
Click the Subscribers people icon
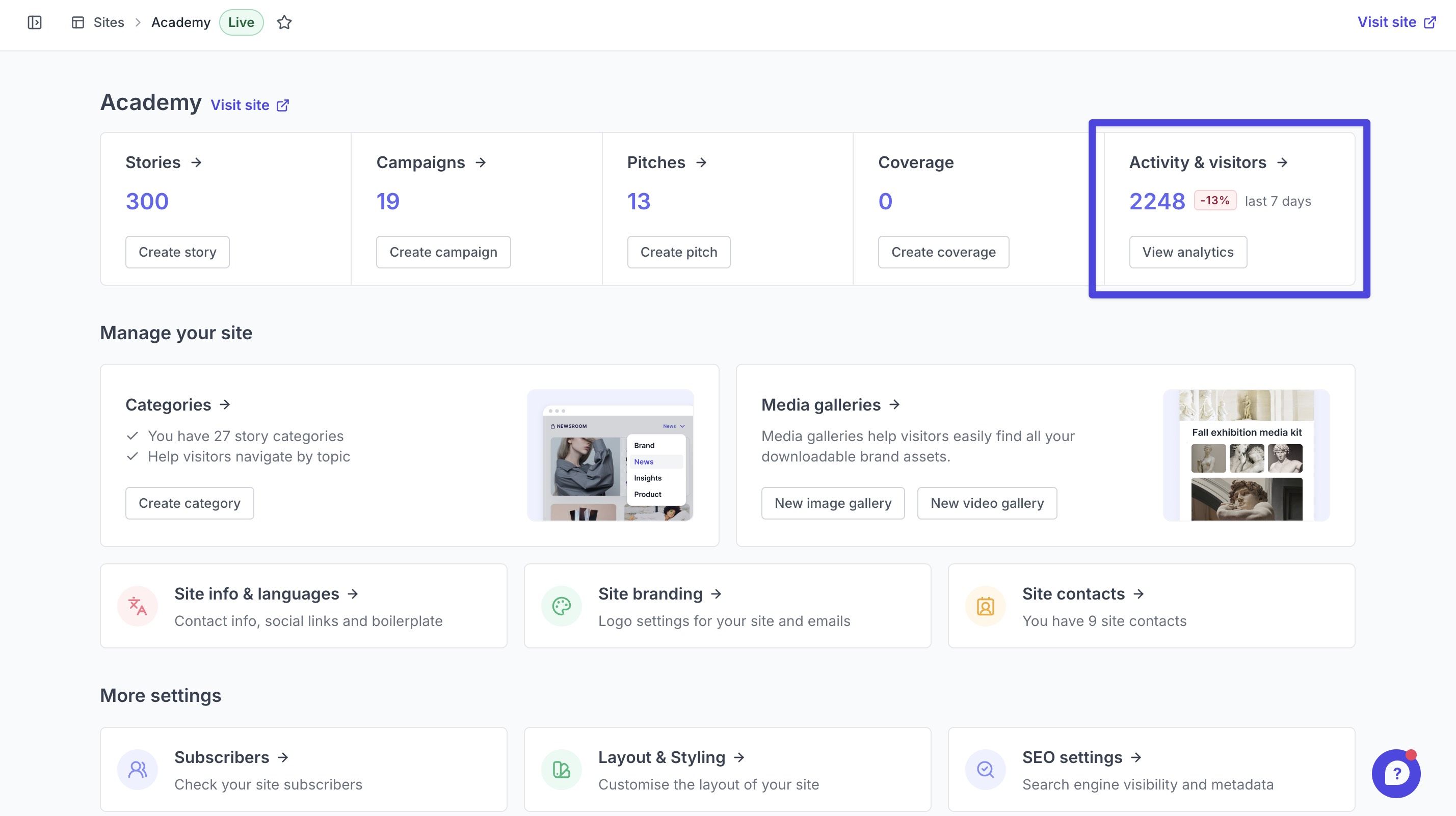point(138,770)
